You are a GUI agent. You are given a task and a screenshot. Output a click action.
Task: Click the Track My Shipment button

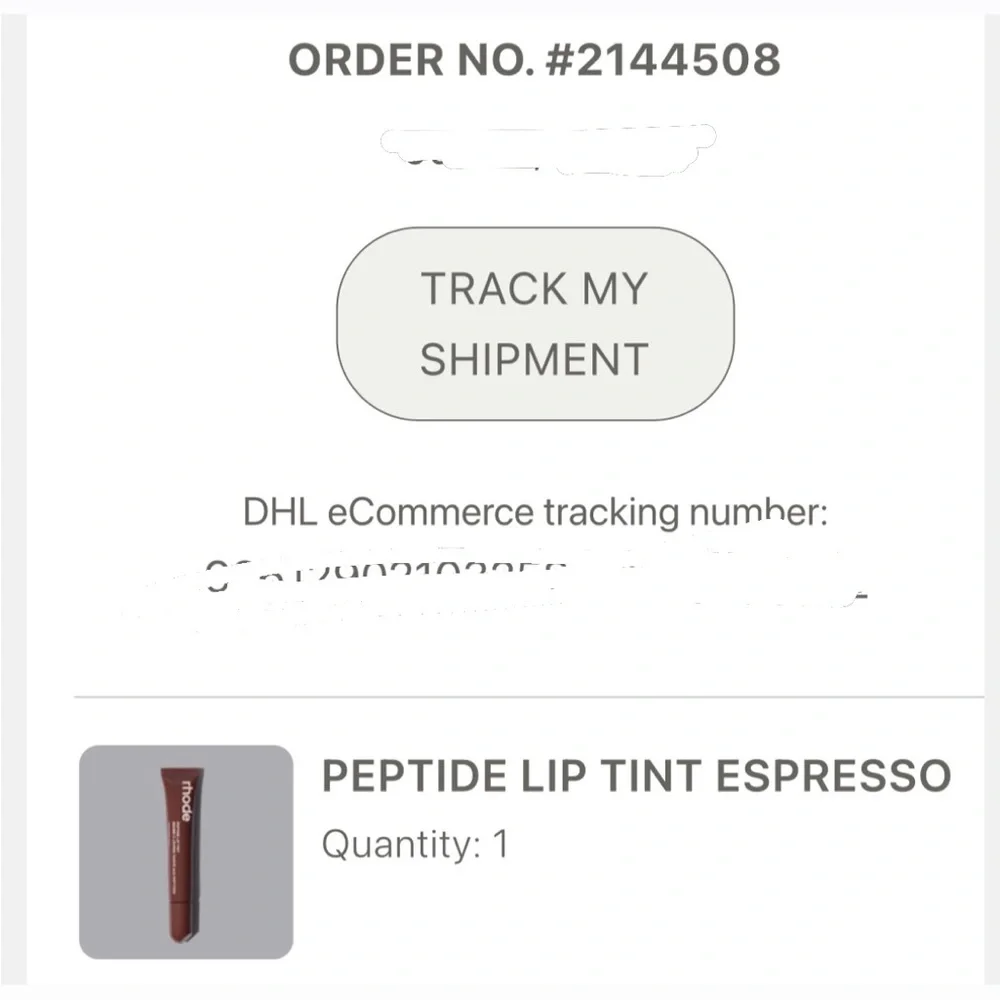(x=535, y=323)
